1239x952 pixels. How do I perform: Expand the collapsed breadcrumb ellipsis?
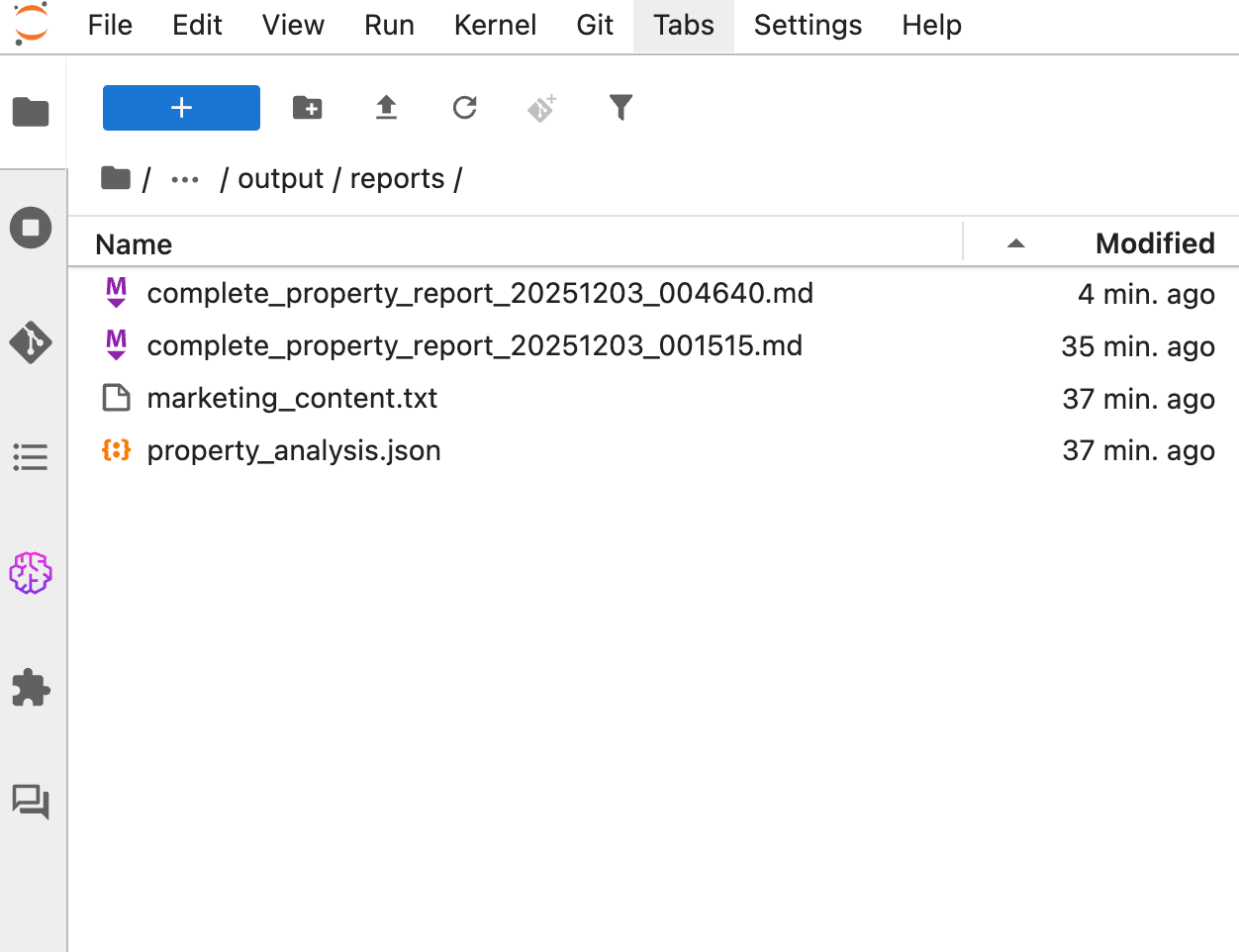point(185,180)
